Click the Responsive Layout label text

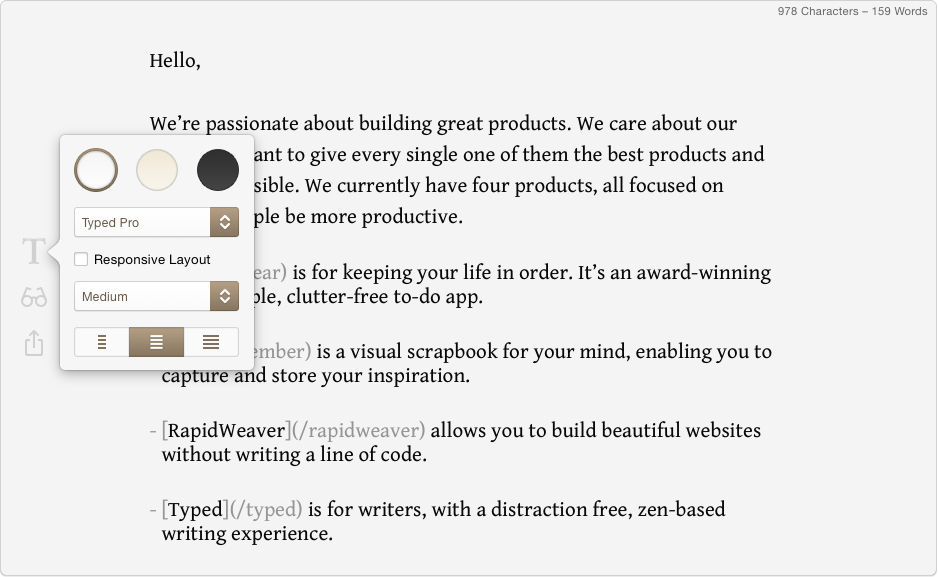pos(152,260)
